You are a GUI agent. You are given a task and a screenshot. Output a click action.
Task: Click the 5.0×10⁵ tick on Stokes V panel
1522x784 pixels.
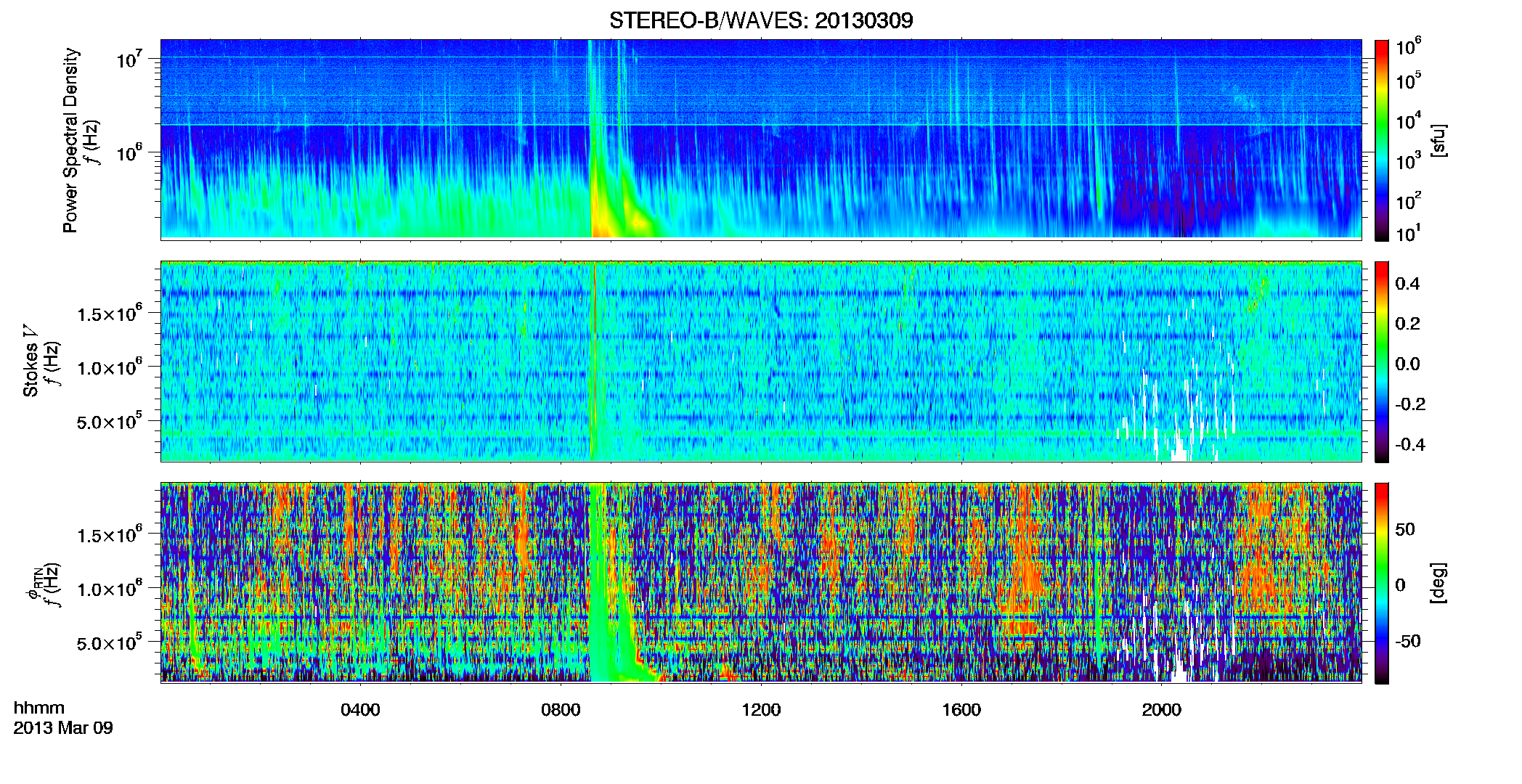click(x=110, y=421)
